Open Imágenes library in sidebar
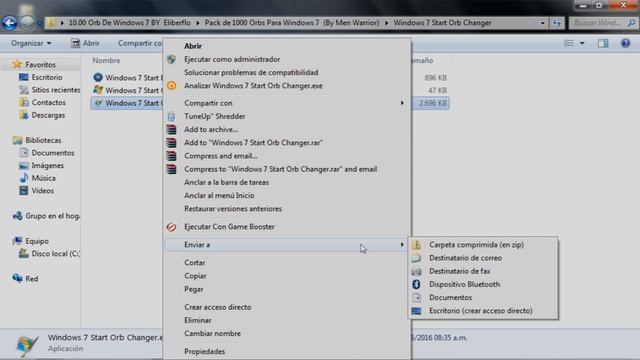 pos(47,165)
